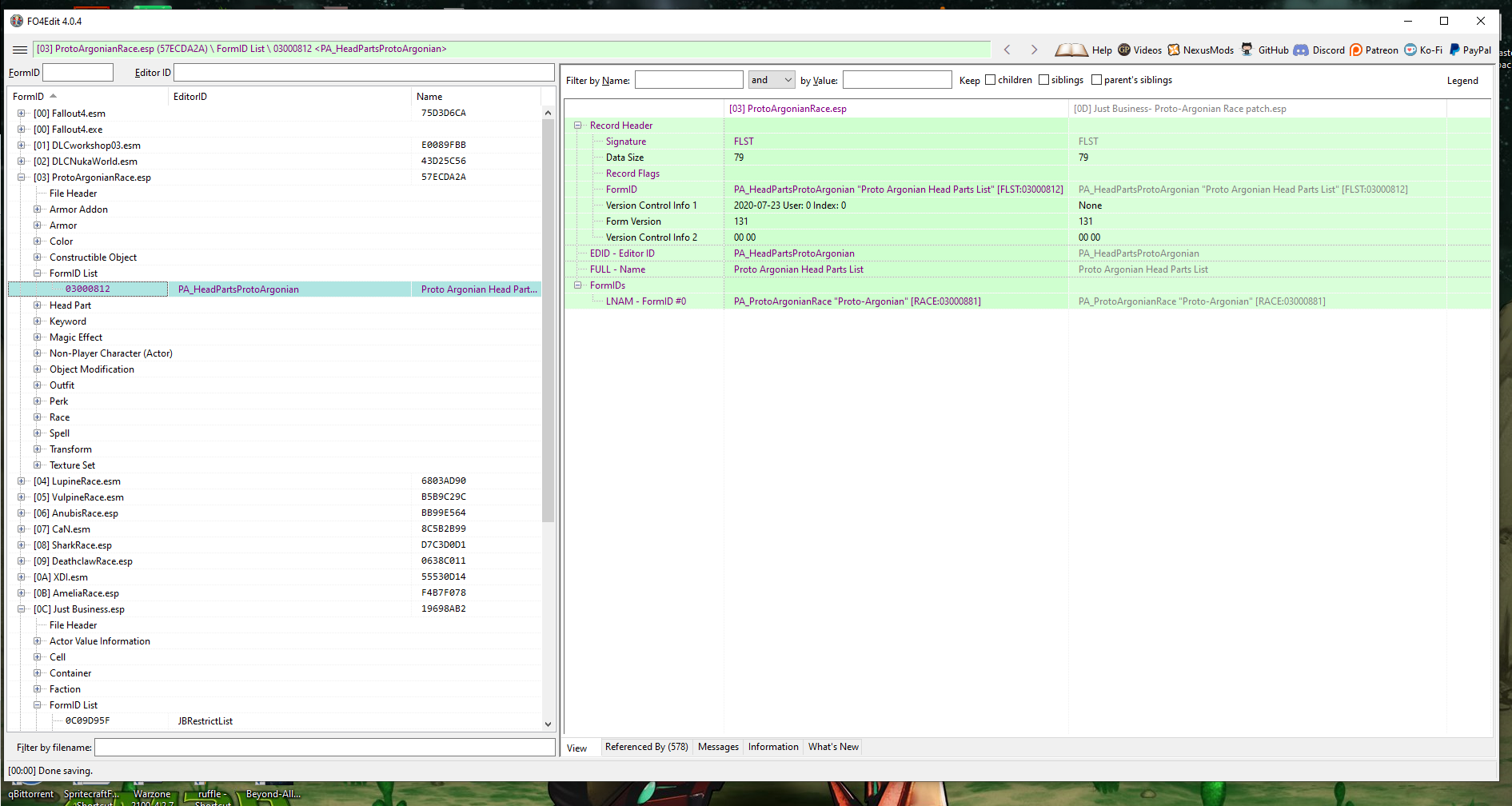This screenshot has height=806, width=1512.
Task: Click the Legend button
Action: coord(1462,81)
